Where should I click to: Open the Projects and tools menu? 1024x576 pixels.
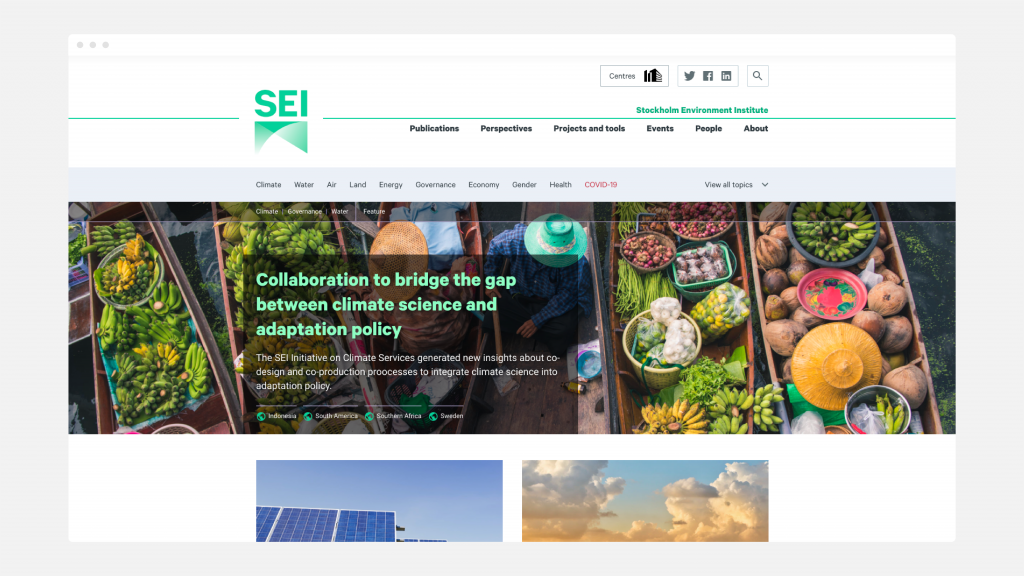coord(589,129)
